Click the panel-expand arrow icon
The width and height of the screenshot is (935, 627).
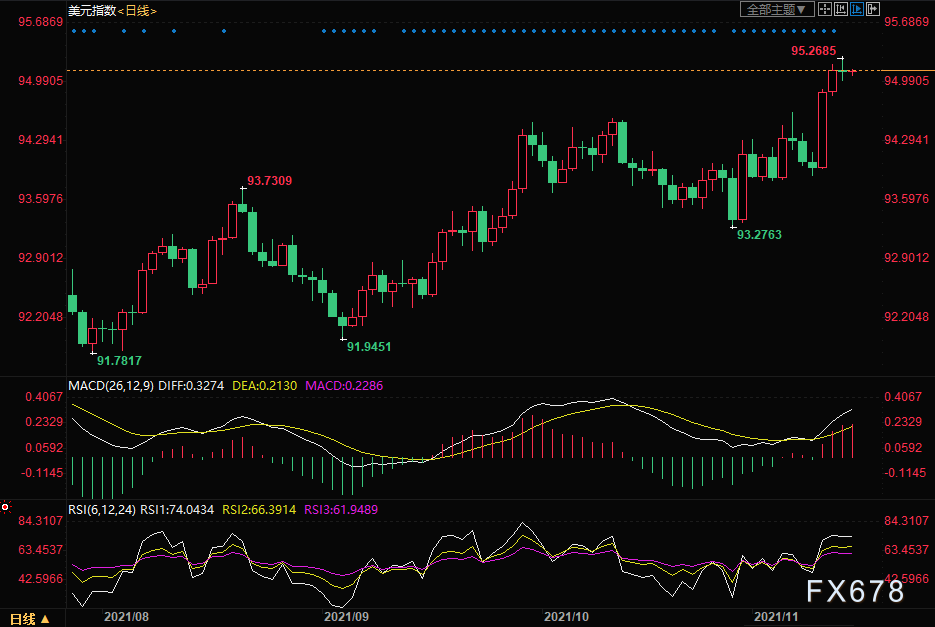pyautogui.click(x=873, y=9)
